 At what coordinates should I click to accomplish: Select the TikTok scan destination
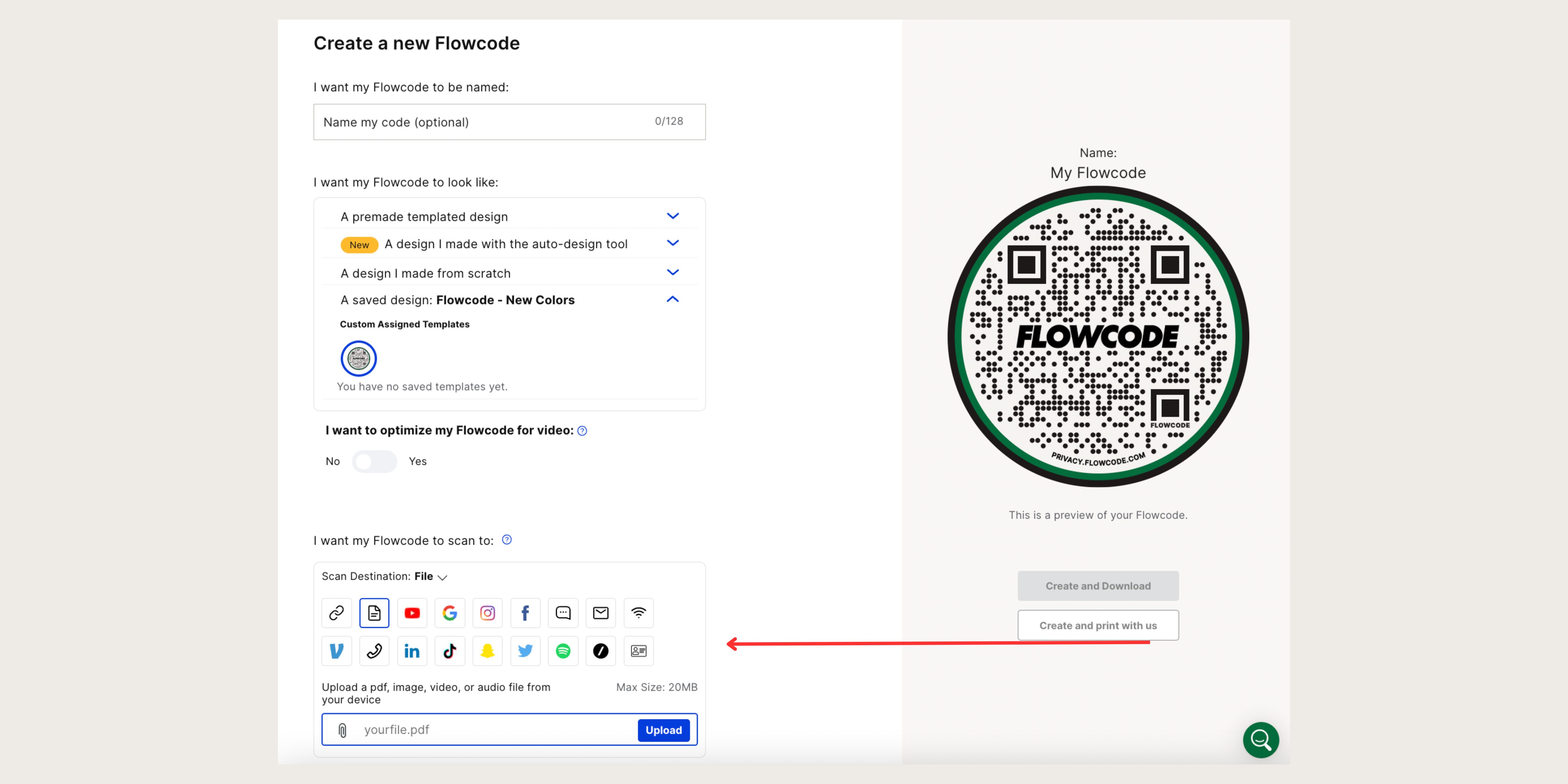click(x=450, y=651)
